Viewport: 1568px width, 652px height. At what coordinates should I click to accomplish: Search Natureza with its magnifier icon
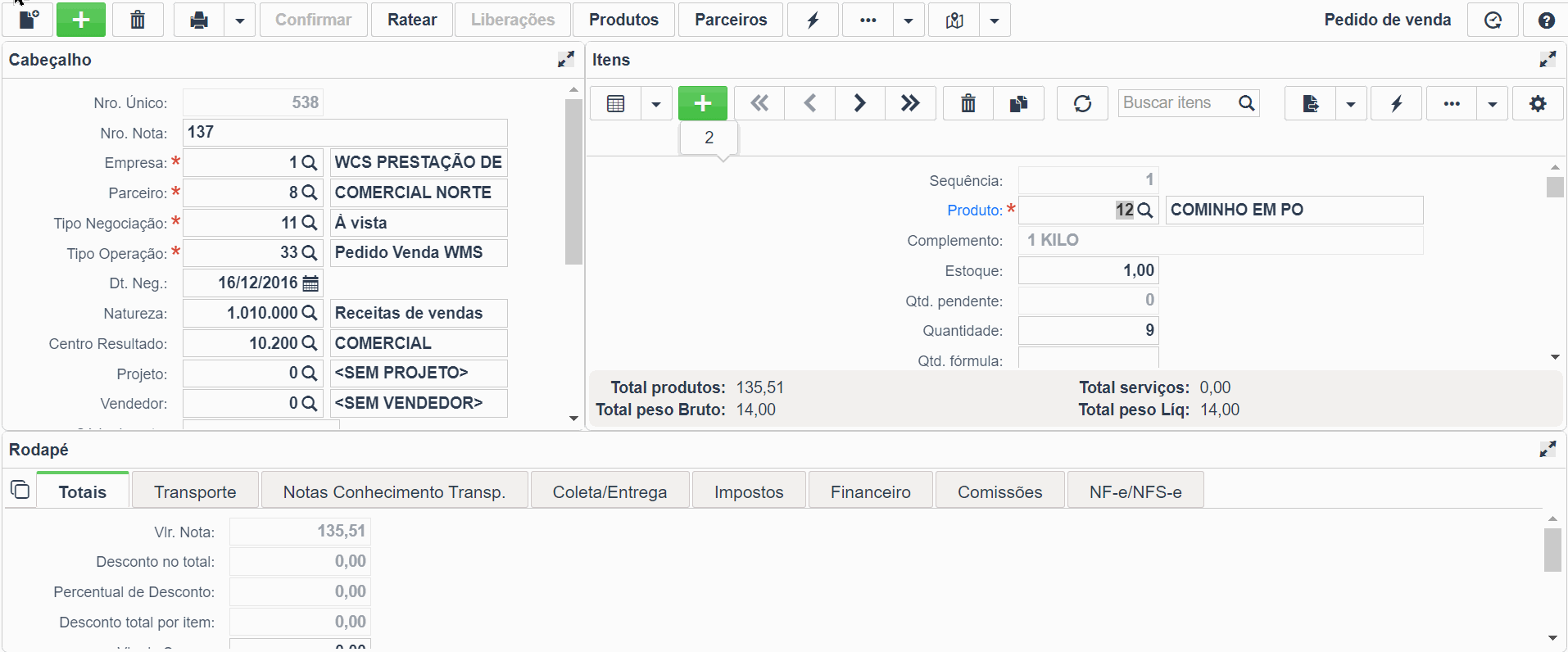pos(309,313)
